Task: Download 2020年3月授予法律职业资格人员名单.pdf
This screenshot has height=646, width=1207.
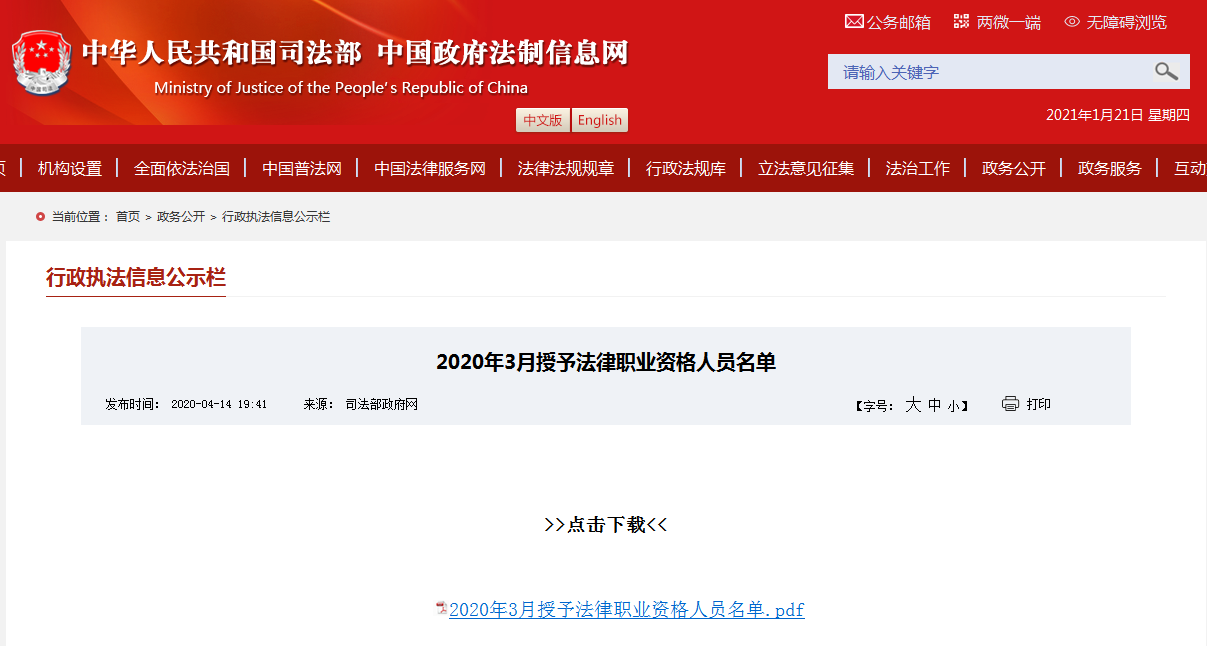Action: click(x=626, y=610)
